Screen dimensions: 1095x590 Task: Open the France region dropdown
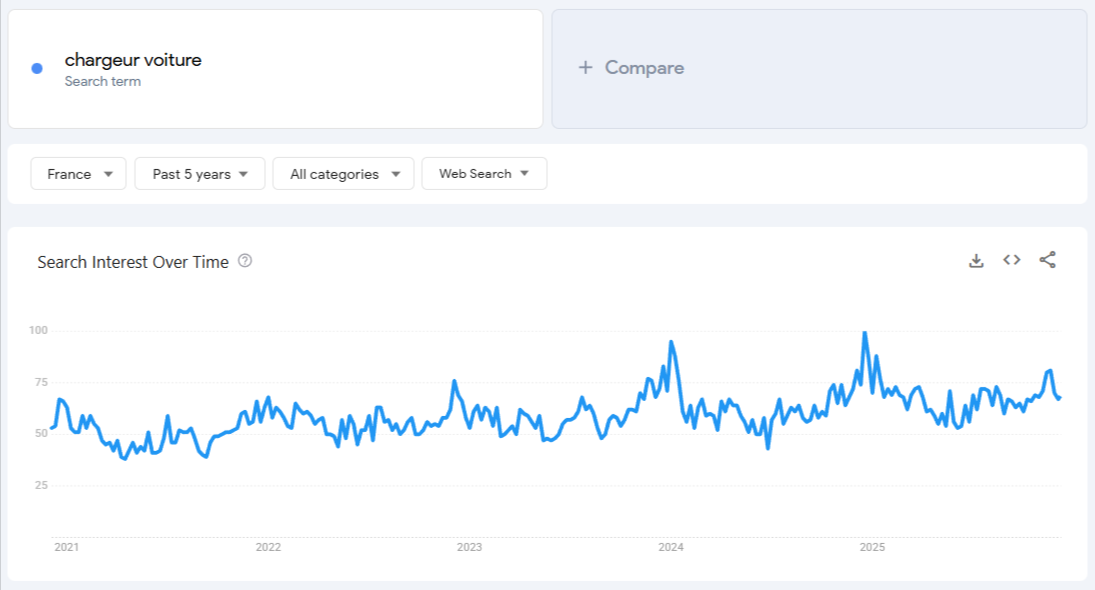point(78,173)
